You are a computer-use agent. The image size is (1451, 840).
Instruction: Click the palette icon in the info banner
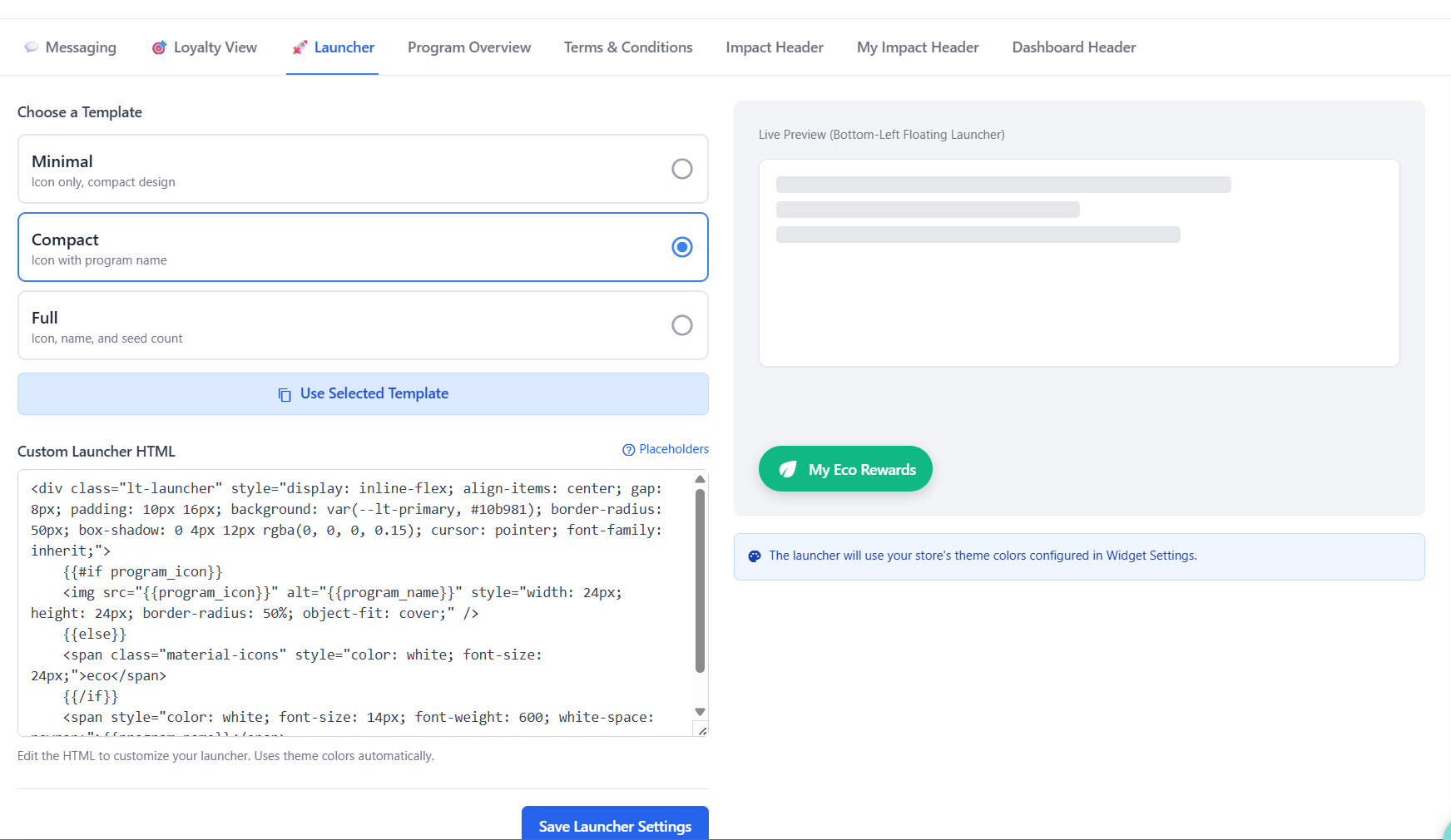[x=755, y=556]
